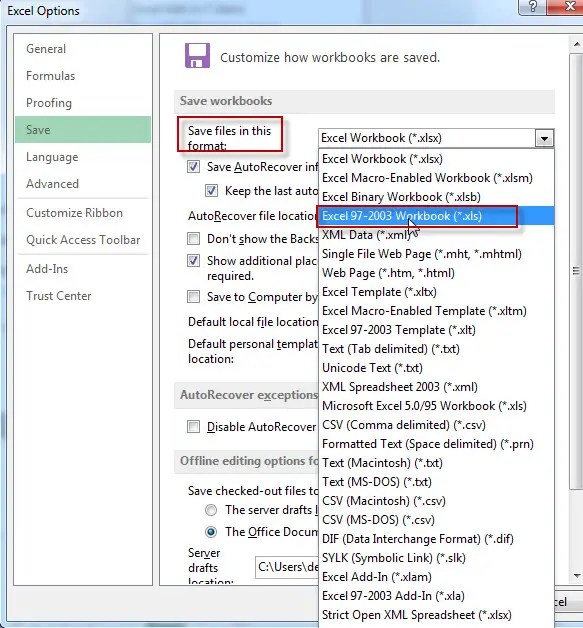Open the Add-Ins category
Screen dimensions: 583x628
coord(83,269)
